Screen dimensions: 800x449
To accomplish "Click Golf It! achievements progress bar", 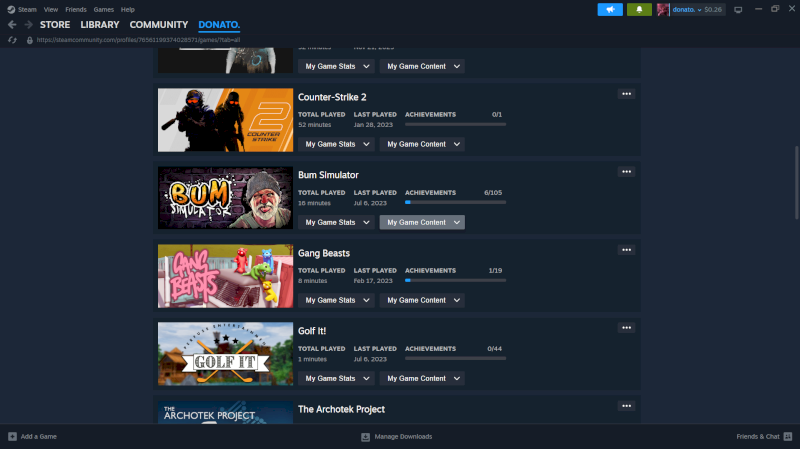I will point(456,358).
